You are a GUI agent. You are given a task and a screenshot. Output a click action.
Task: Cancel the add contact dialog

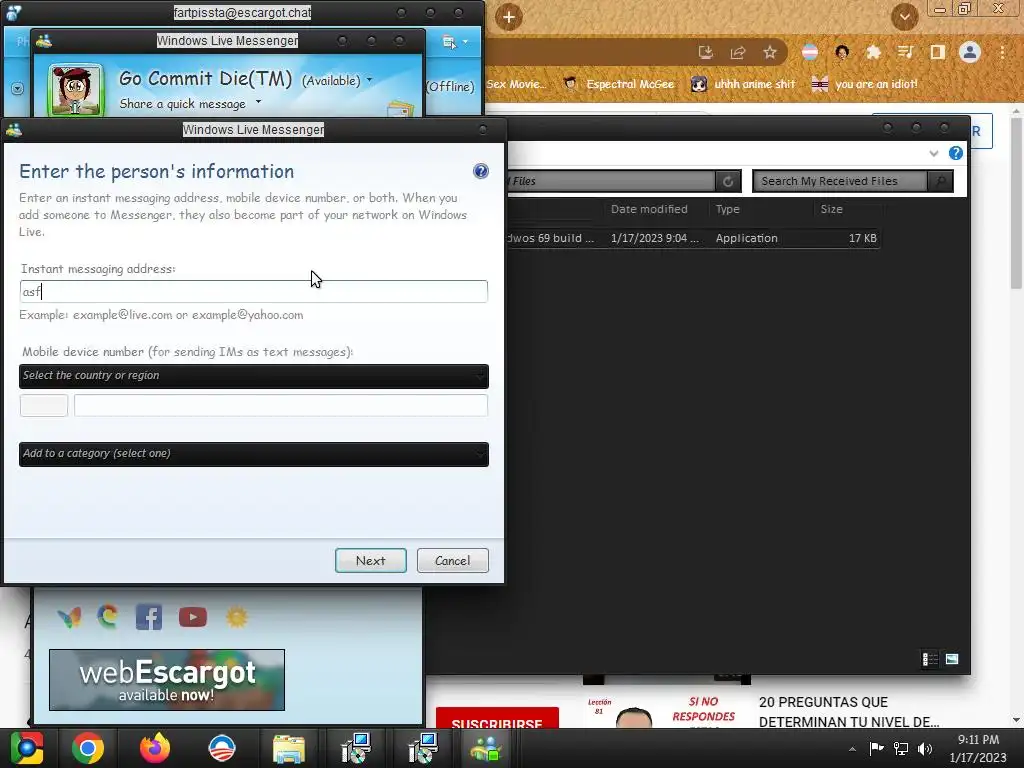[453, 560]
